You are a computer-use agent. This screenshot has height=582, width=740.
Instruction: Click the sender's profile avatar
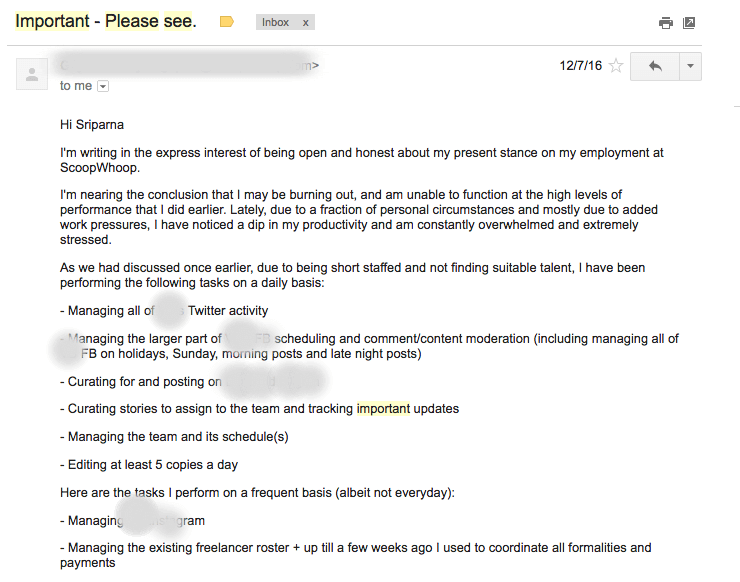pos(32,74)
